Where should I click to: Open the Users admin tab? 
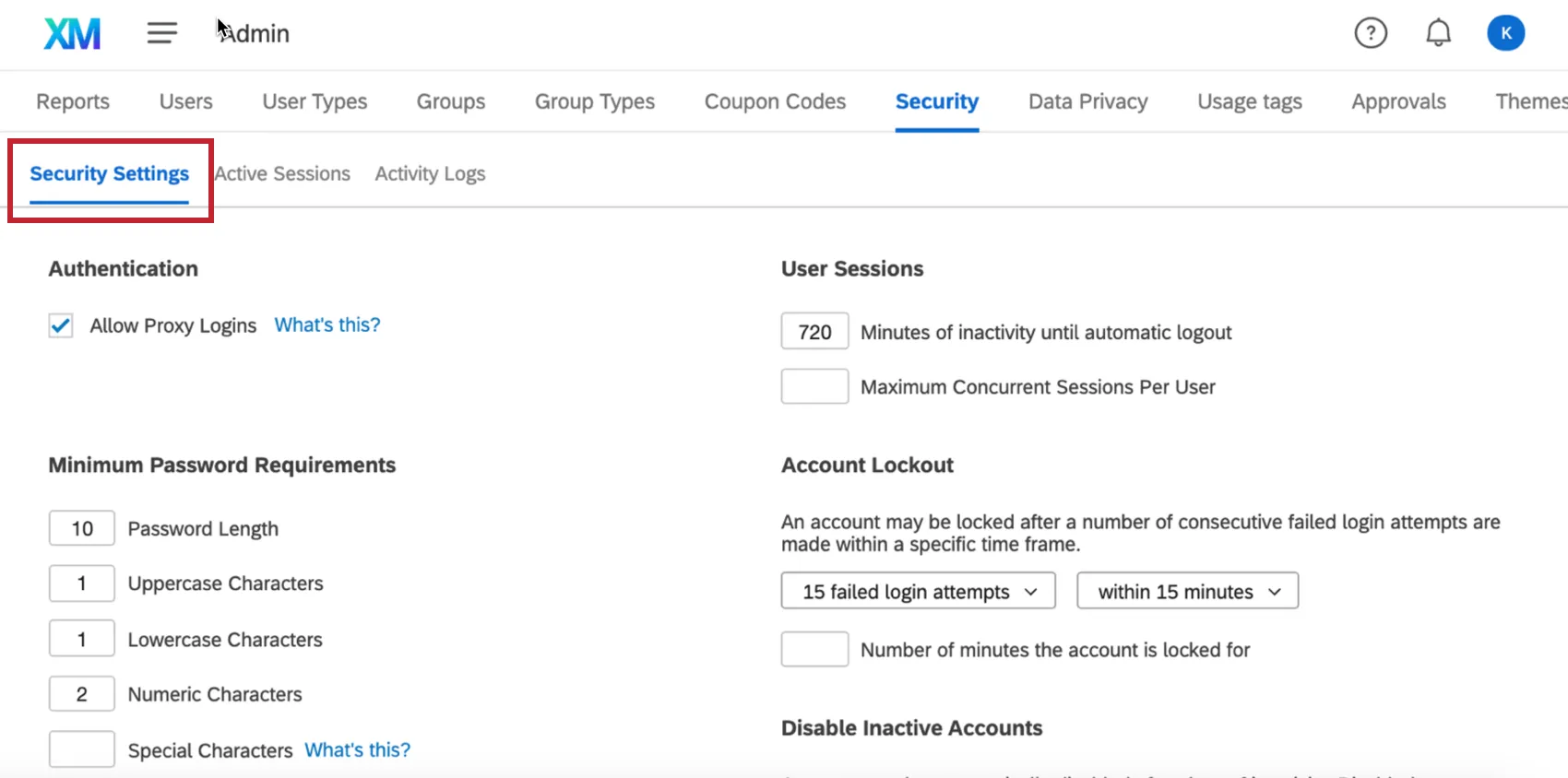(185, 101)
